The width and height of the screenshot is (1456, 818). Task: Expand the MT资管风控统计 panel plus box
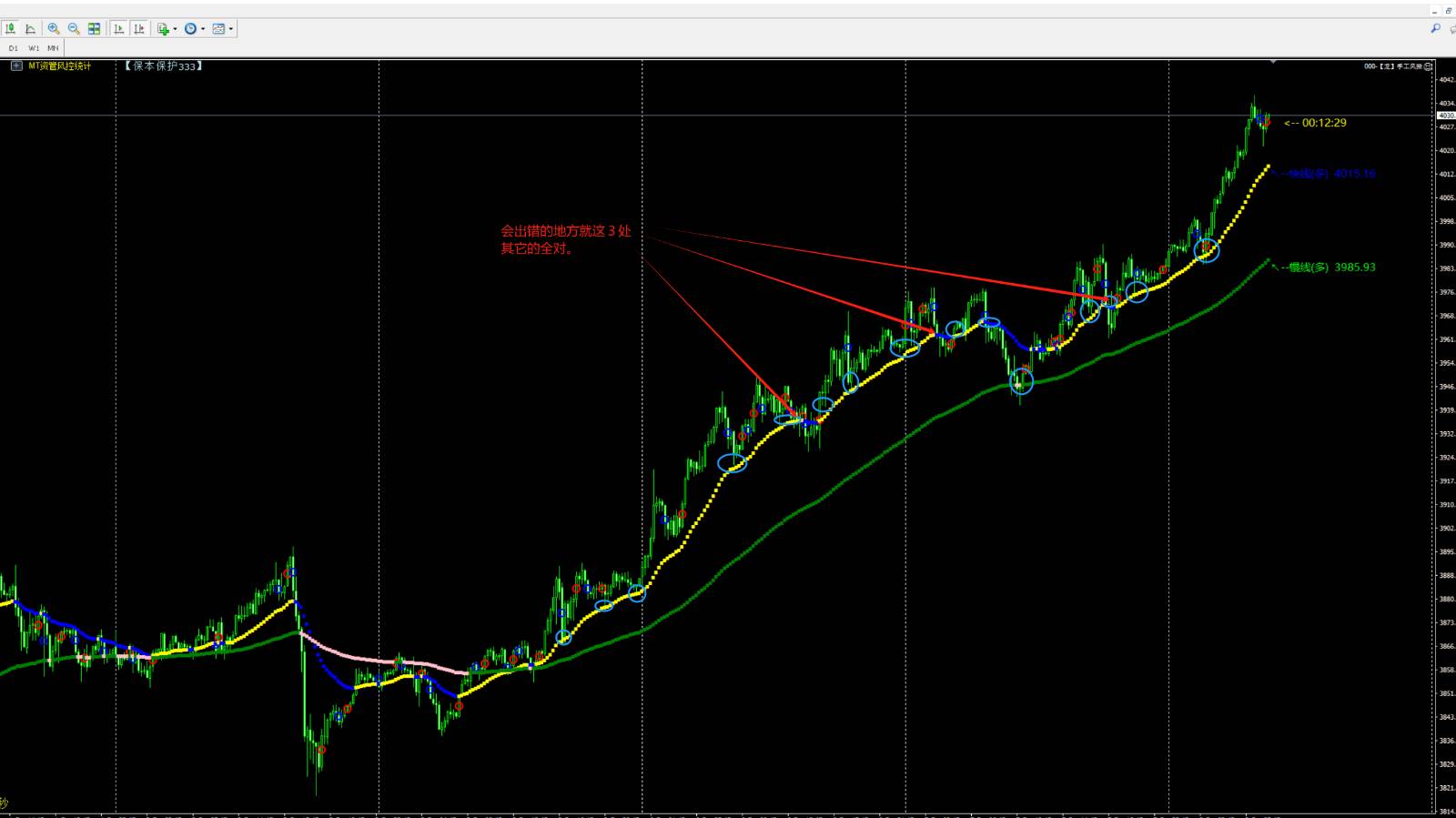16,66
